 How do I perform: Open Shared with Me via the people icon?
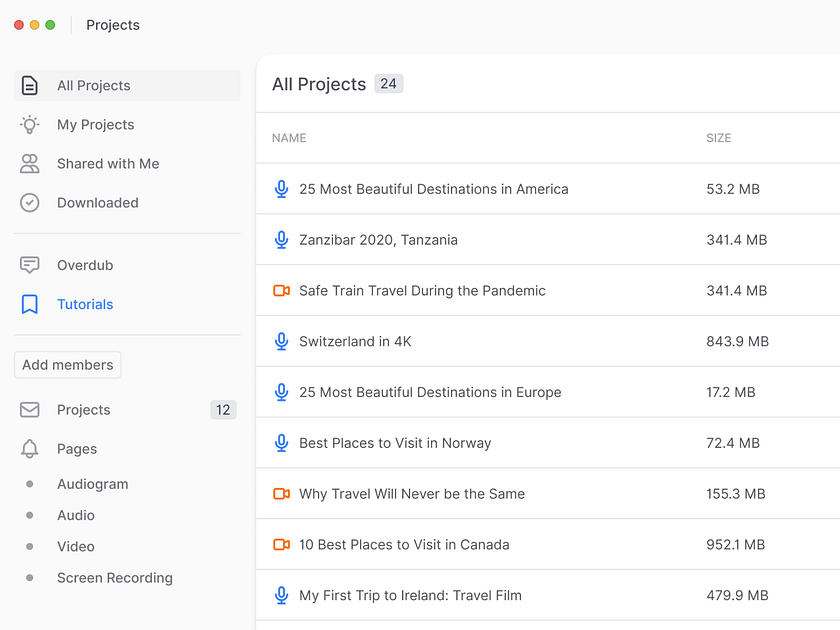[30, 163]
